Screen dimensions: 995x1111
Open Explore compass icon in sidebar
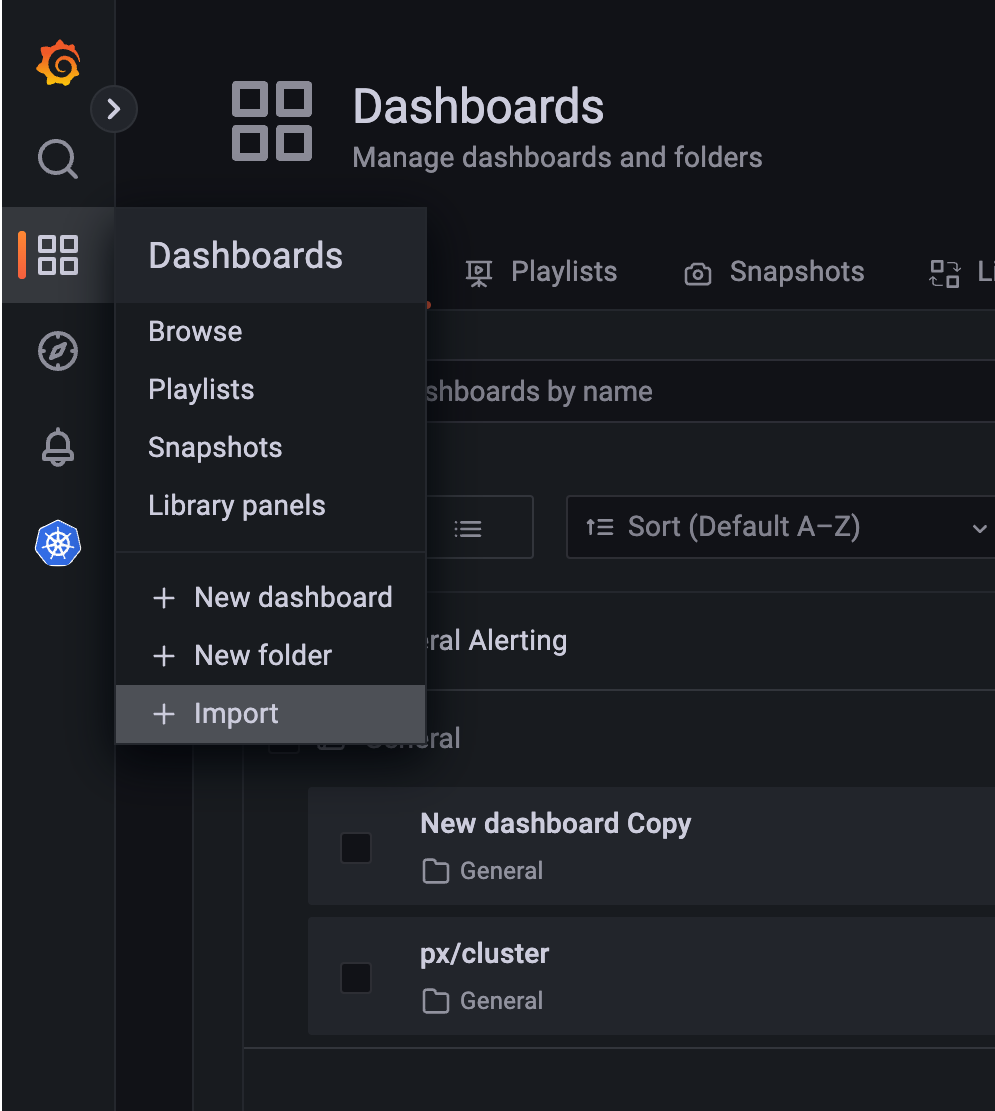(58, 351)
